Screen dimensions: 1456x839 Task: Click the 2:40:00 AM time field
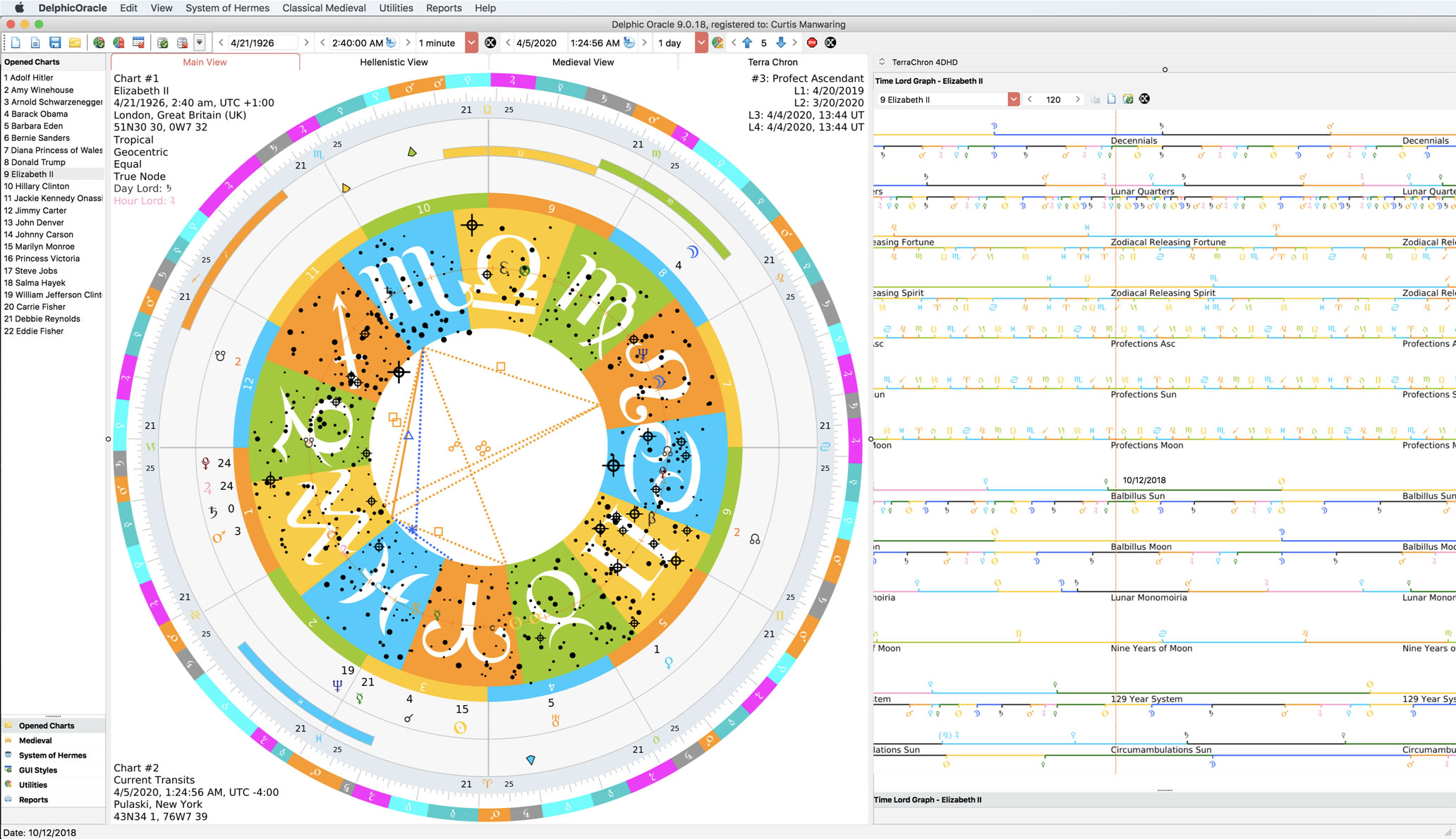coord(357,43)
